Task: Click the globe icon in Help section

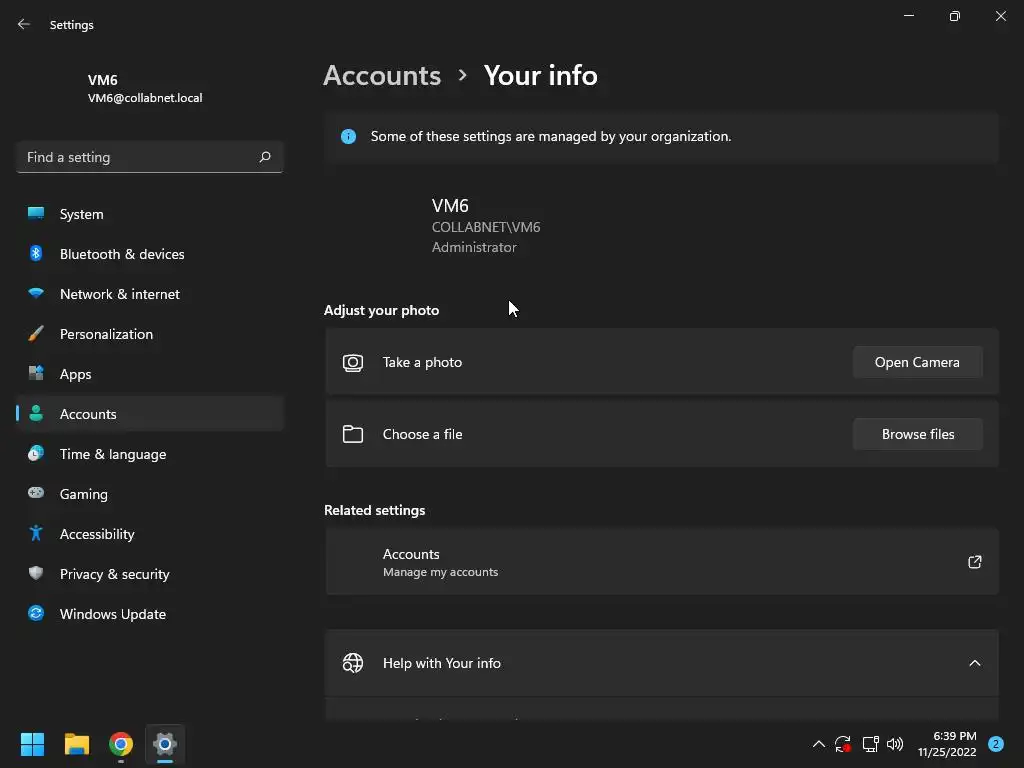Action: (353, 663)
